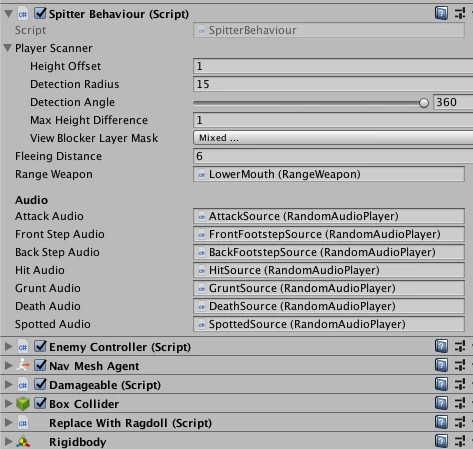The width and height of the screenshot is (473, 449).
Task: Click the Detection Angle slider handle
Action: (x=424, y=103)
